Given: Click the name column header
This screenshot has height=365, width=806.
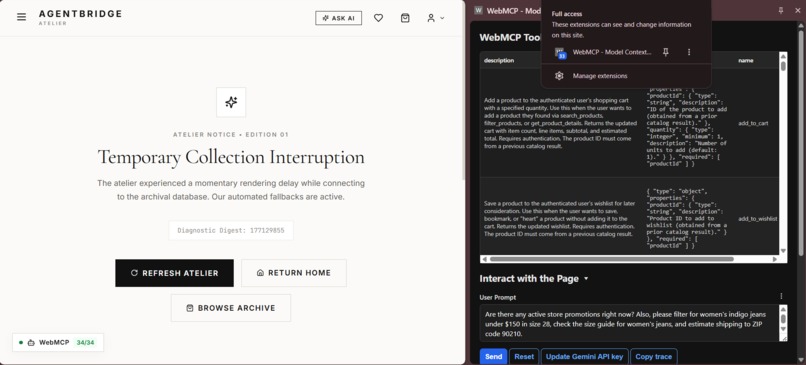Looking at the screenshot, I should (x=746, y=60).
